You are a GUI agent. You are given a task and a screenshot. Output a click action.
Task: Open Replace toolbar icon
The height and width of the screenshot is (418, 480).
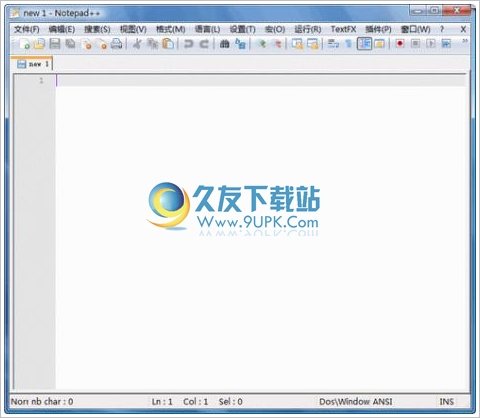[x=240, y=44]
